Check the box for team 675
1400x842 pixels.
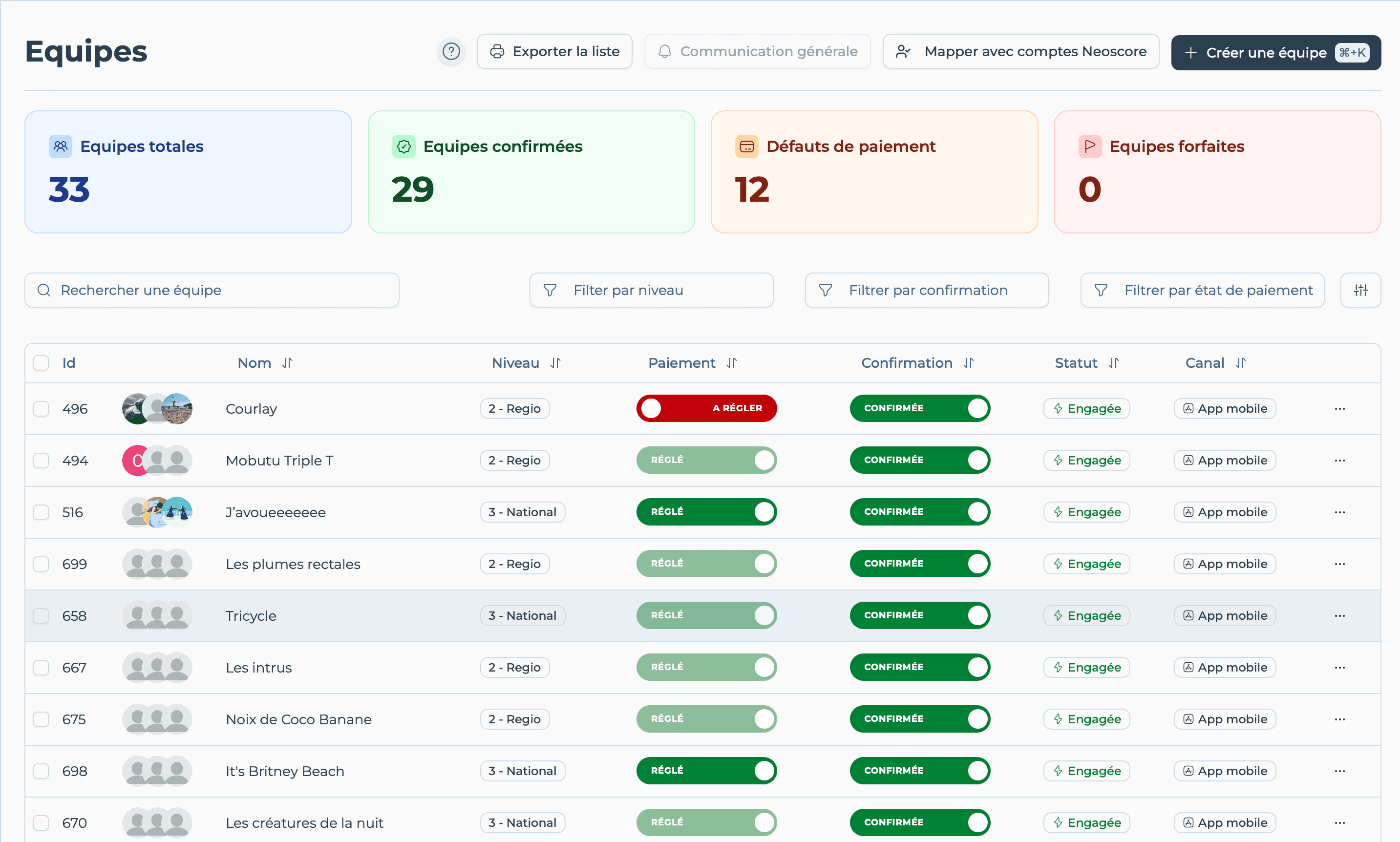click(x=41, y=719)
